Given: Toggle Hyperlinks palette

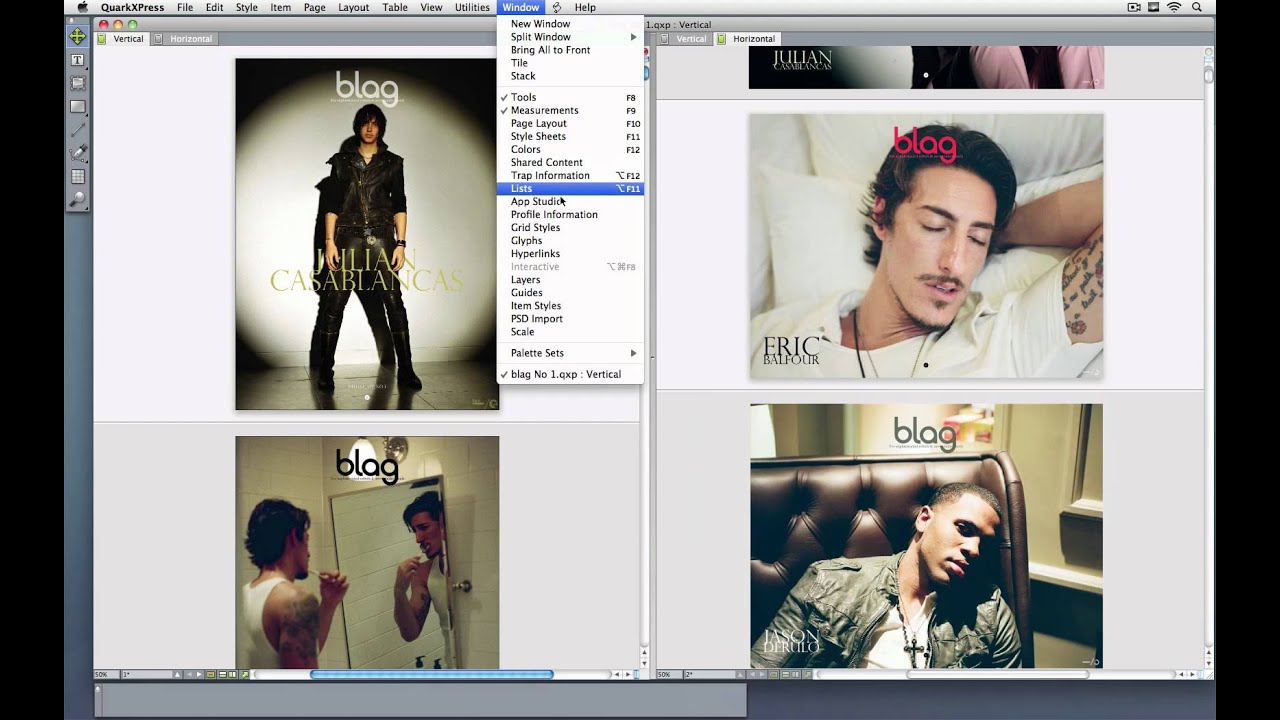Looking at the screenshot, I should coord(570,254).
